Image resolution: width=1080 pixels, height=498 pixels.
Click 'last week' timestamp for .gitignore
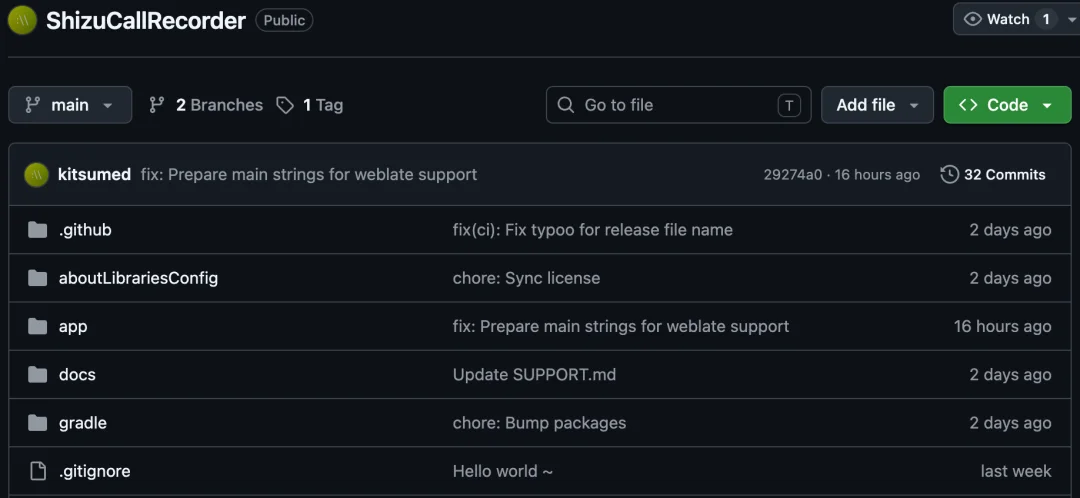point(1016,471)
